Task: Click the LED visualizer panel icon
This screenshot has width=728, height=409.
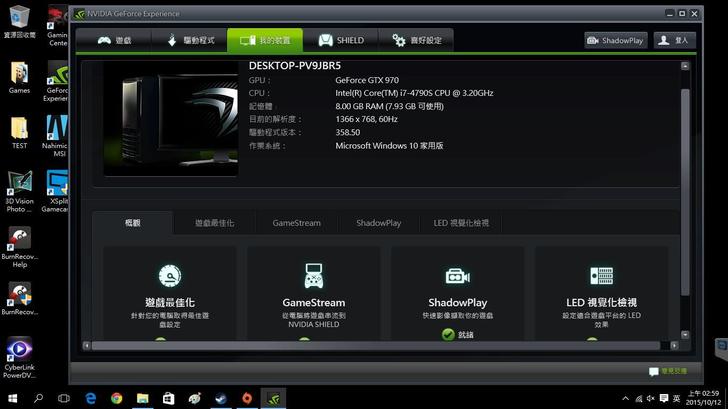Action: coord(601,276)
